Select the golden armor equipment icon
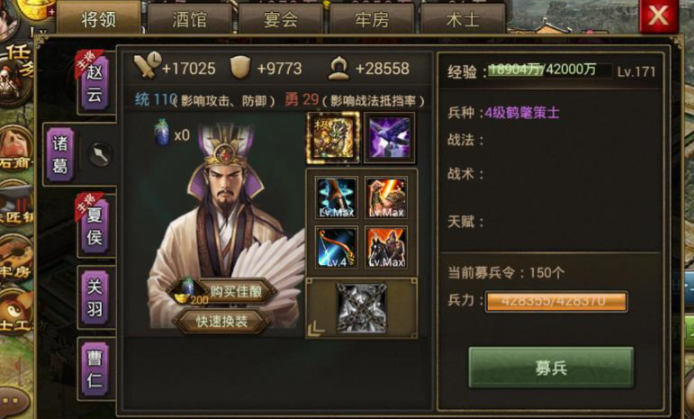This screenshot has width=694, height=419. pos(333,138)
